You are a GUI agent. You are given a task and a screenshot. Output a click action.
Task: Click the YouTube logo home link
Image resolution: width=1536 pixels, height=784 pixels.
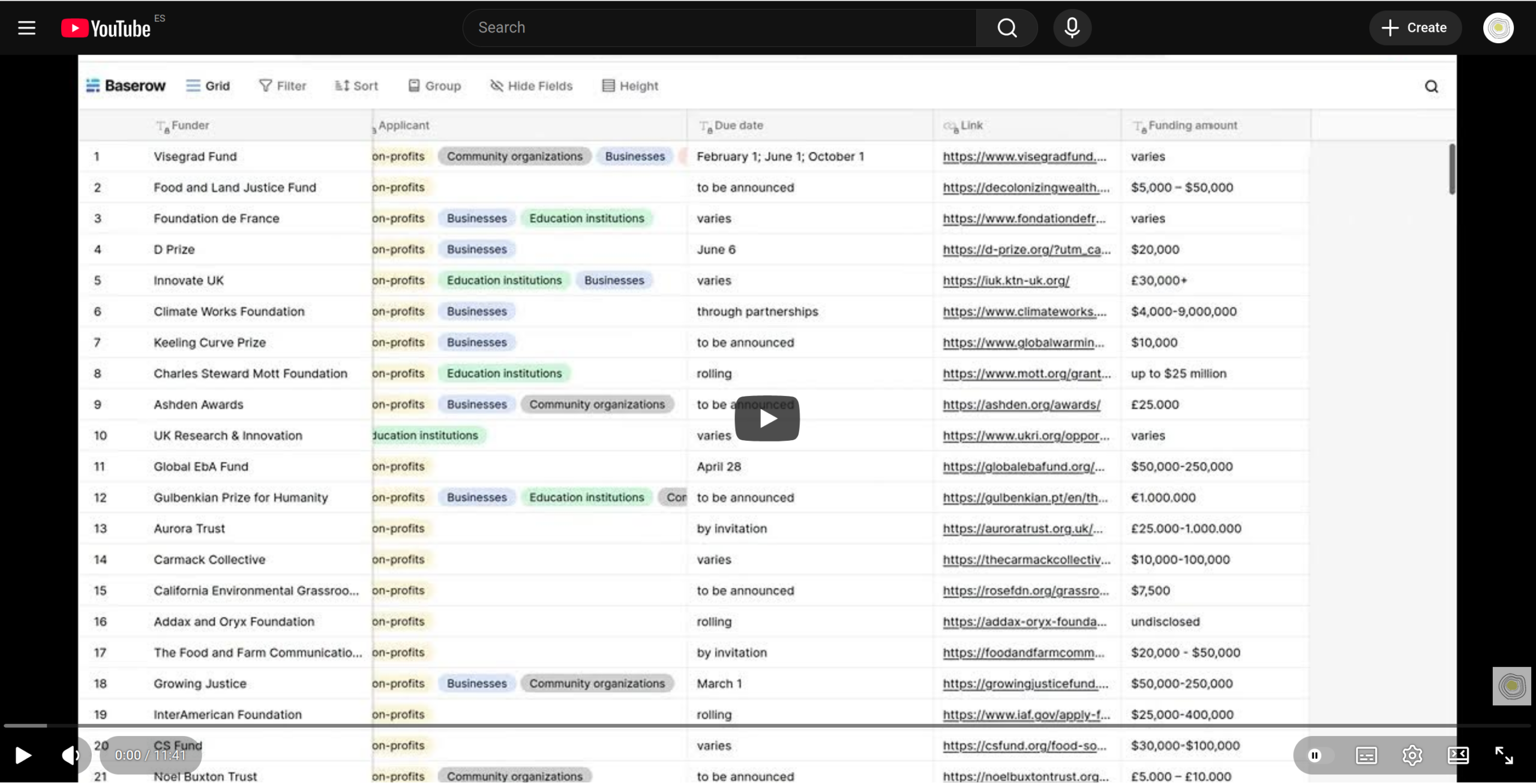(x=106, y=28)
